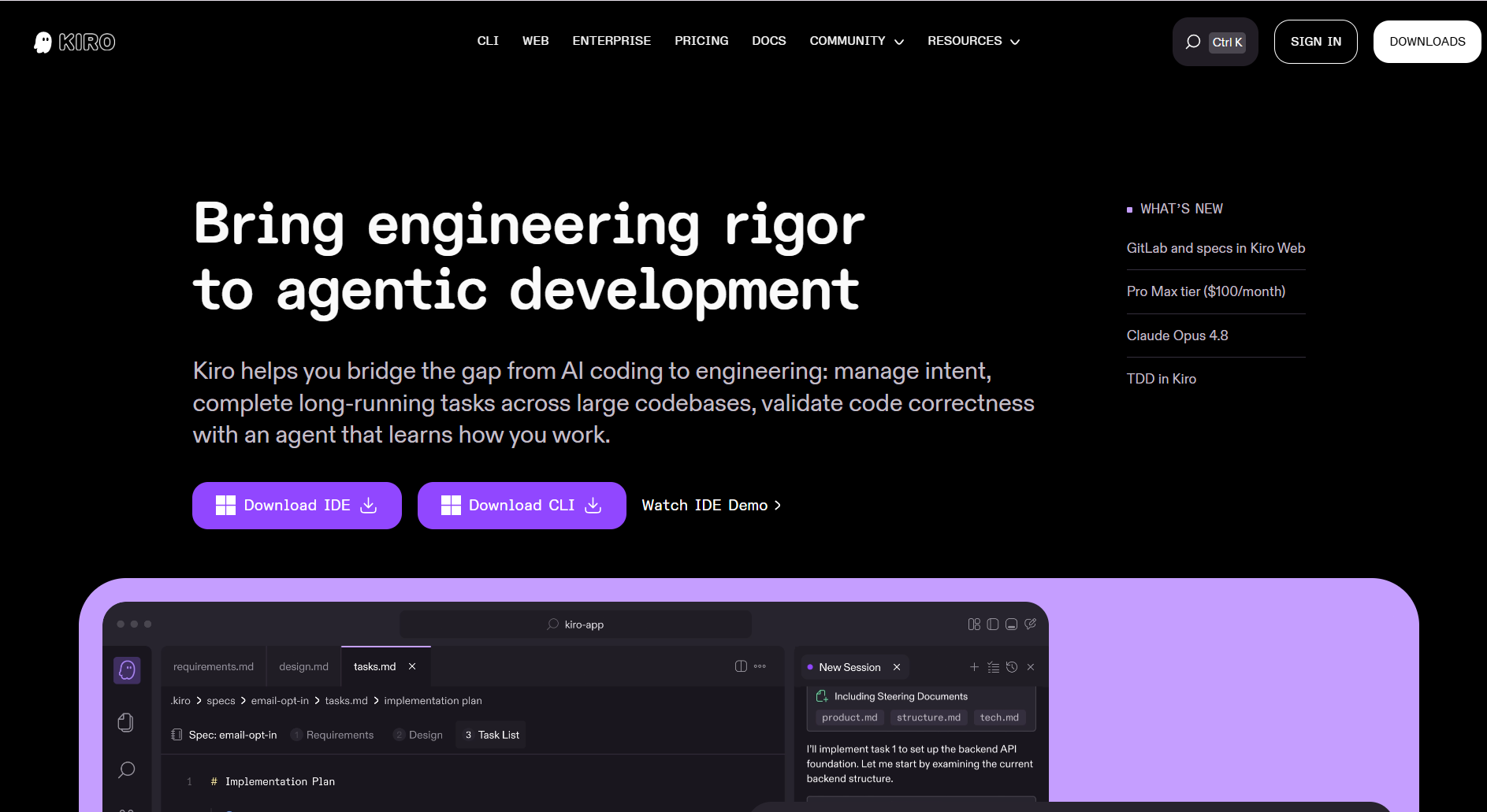Expand the Resources dropdown menu
This screenshot has width=1487, height=812.
974,41
